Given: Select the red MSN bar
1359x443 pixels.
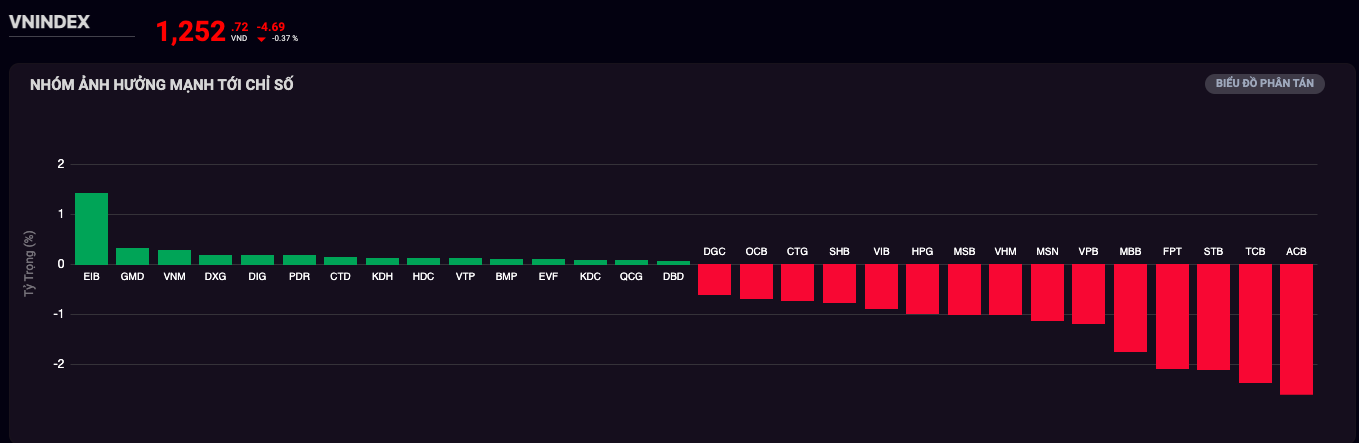Looking at the screenshot, I should (x=1047, y=292).
